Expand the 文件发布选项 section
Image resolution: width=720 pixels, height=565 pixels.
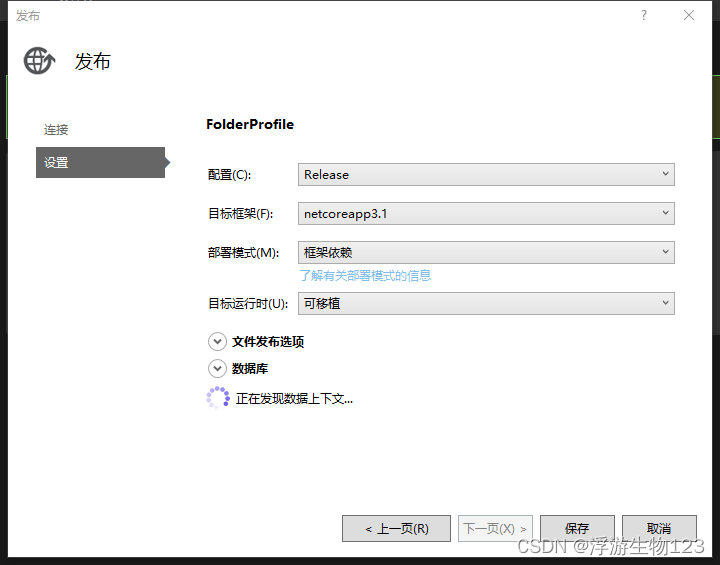click(x=217, y=342)
